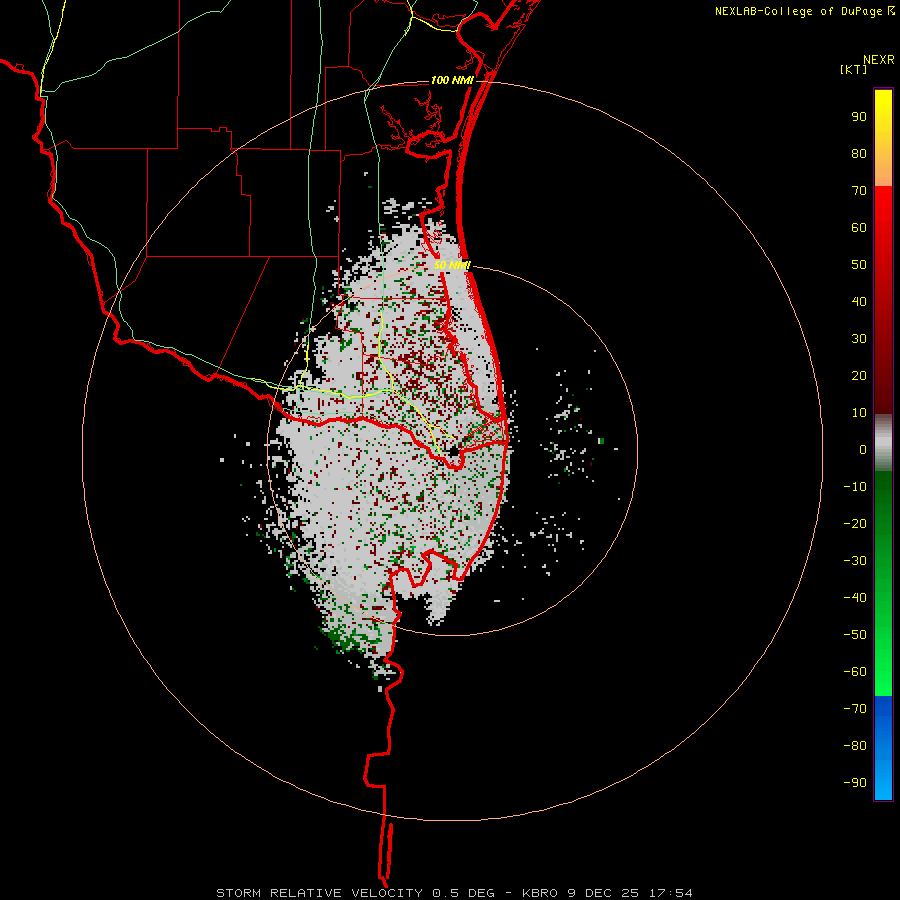The image size is (900, 900).
Task: Click the -30 value on velocity scale
Action: click(855, 561)
